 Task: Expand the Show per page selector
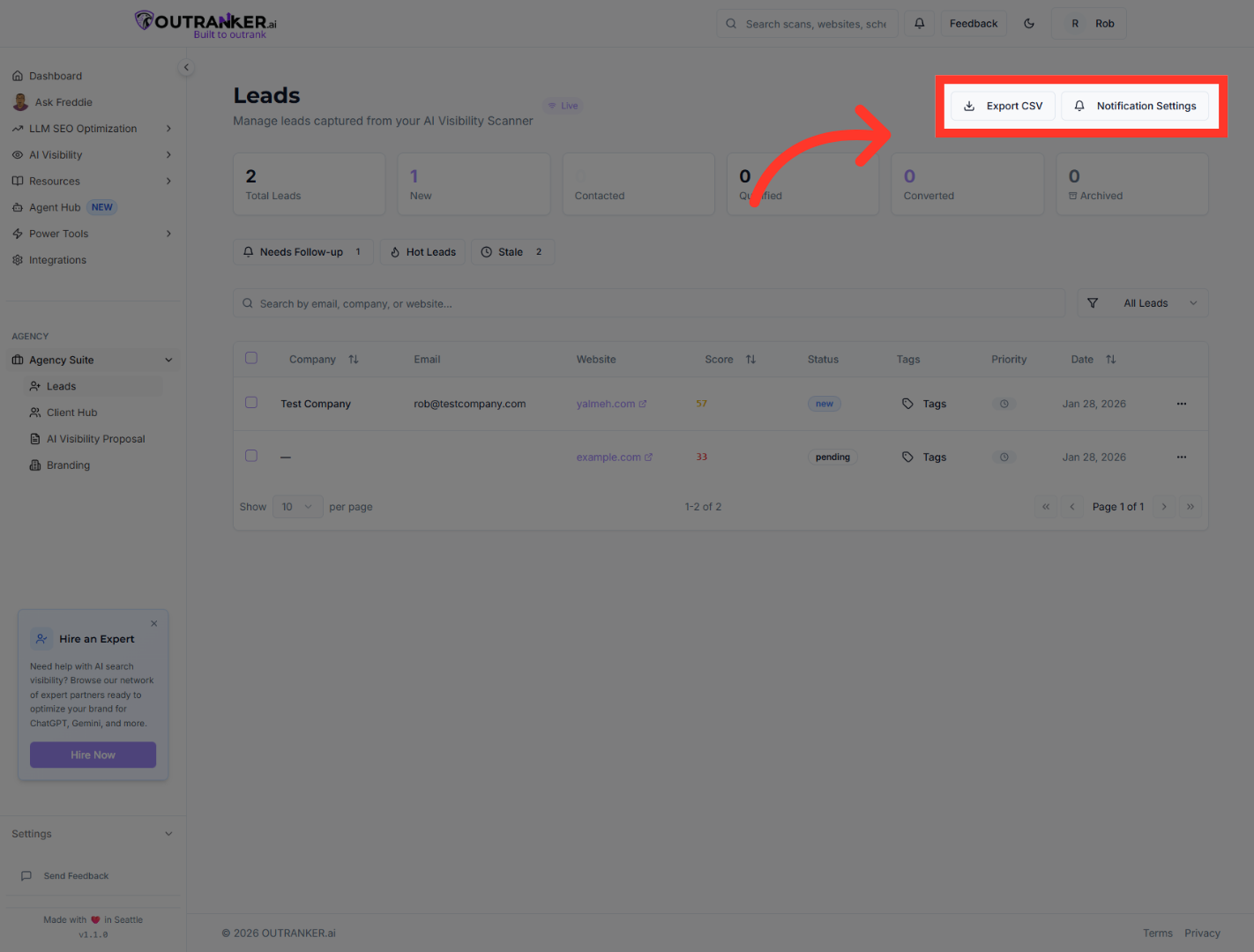(x=296, y=506)
